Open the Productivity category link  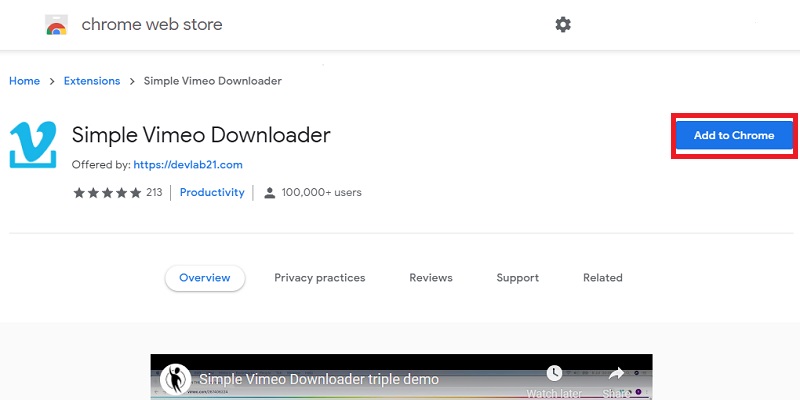(x=212, y=192)
